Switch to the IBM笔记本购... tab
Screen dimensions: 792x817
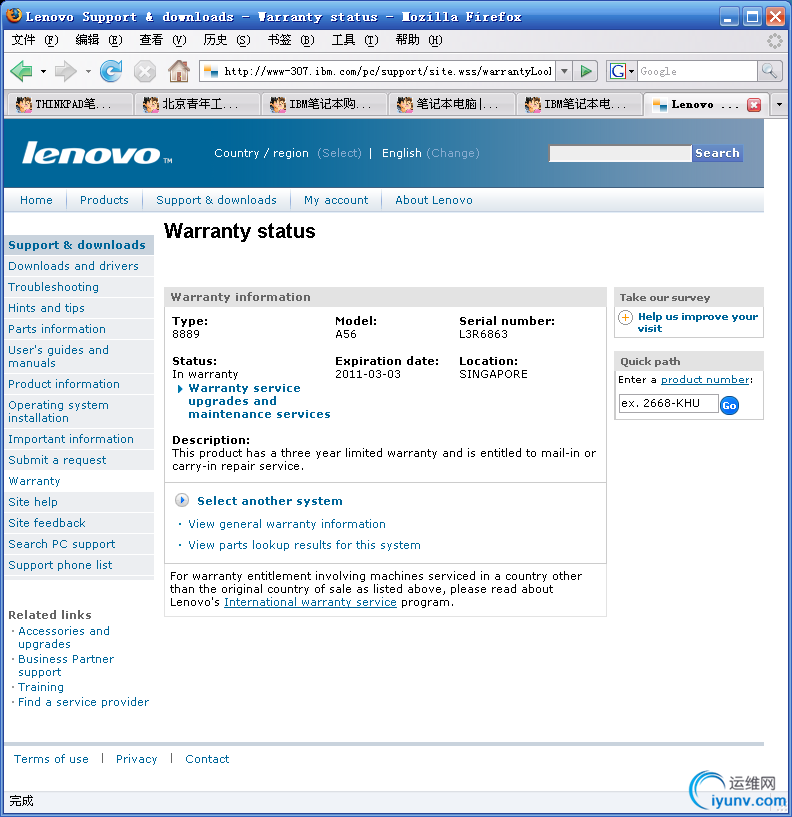click(x=324, y=104)
